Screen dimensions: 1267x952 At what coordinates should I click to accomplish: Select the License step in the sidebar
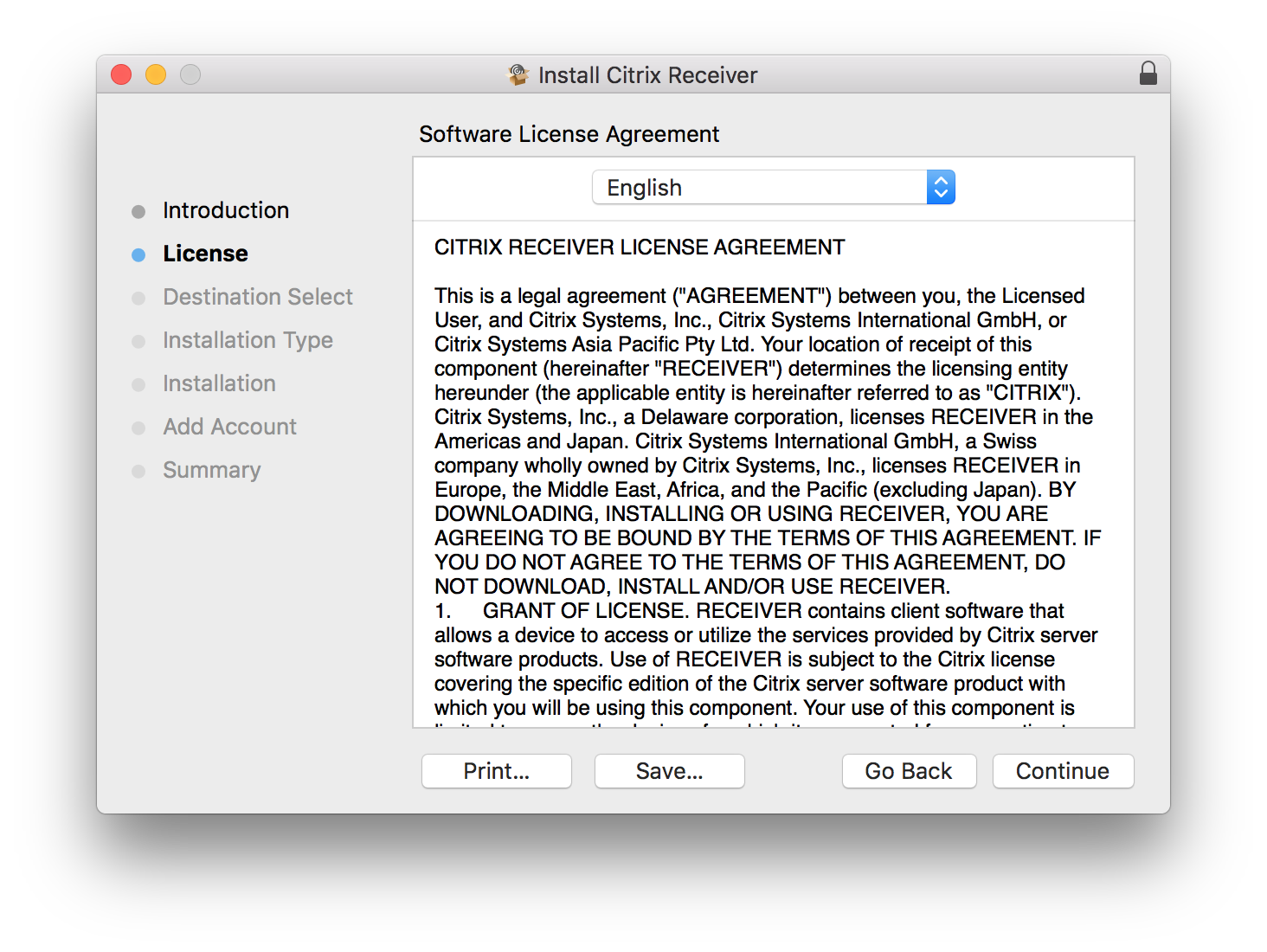coord(205,254)
